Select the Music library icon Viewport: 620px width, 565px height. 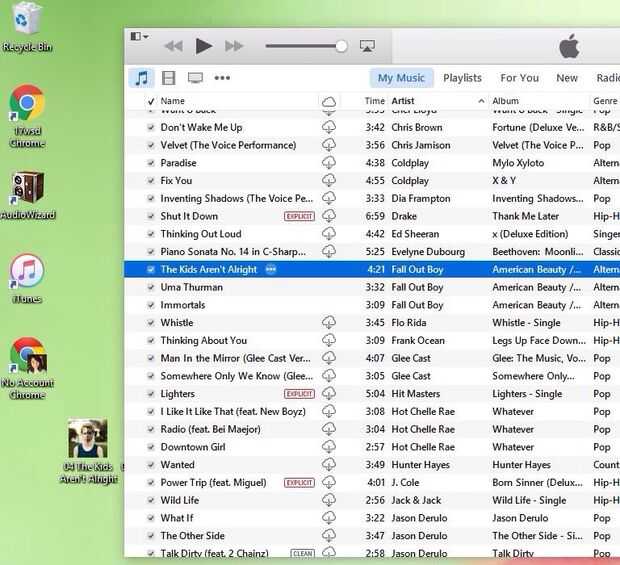pos(142,78)
